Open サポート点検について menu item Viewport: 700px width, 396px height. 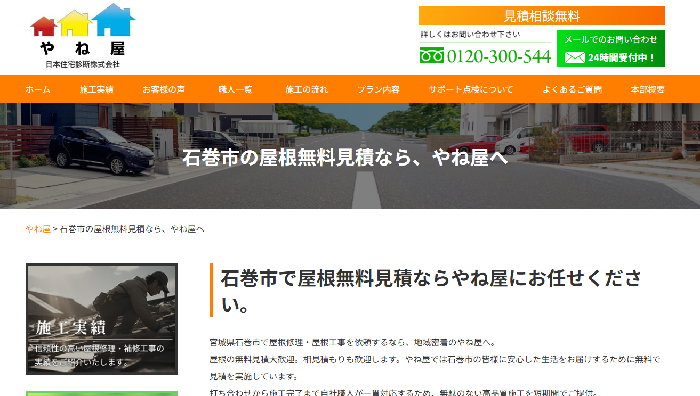tap(471, 89)
